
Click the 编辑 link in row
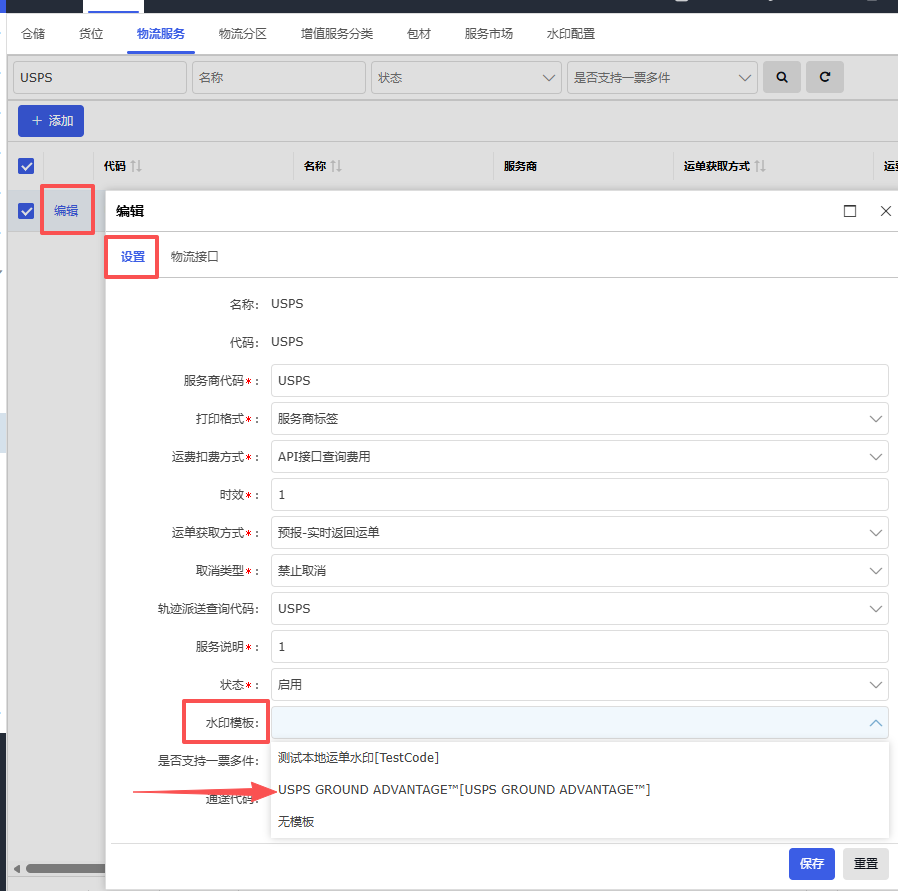click(66, 211)
